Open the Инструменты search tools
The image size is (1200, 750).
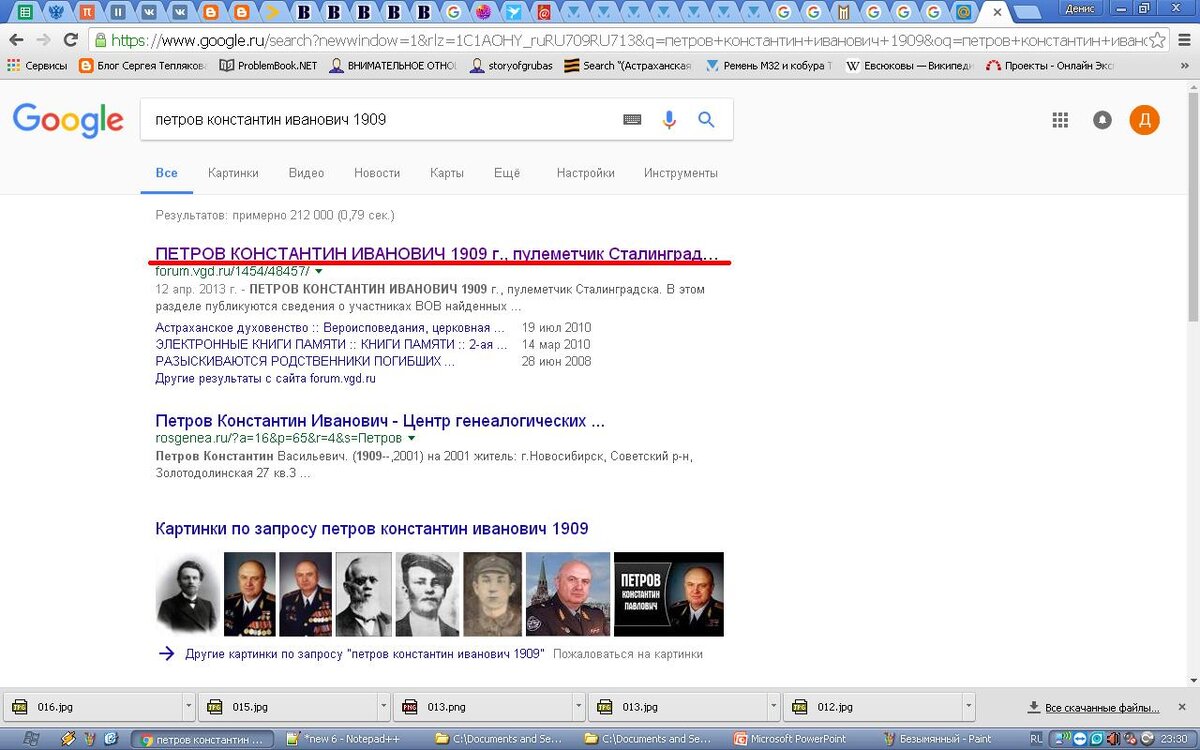click(681, 173)
